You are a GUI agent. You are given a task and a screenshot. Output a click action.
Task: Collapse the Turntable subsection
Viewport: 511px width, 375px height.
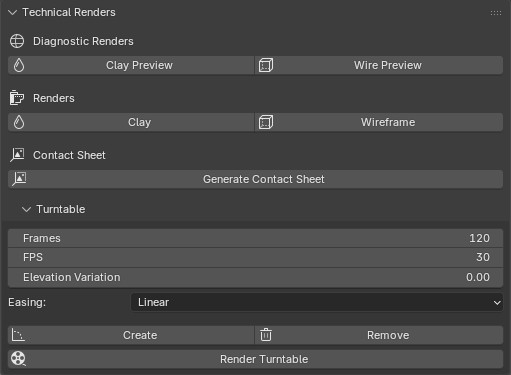26,209
